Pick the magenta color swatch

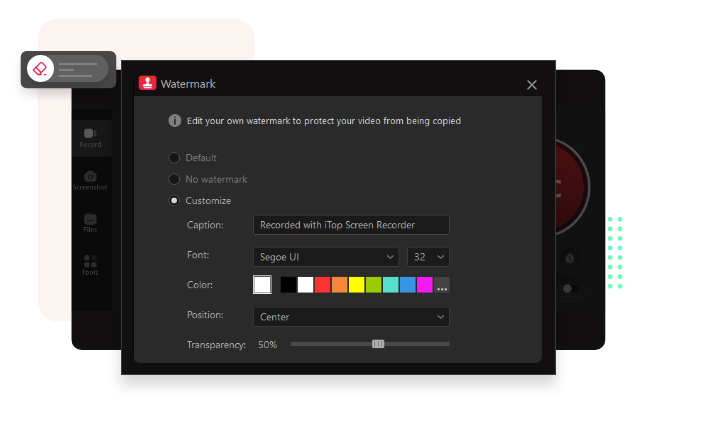click(425, 285)
